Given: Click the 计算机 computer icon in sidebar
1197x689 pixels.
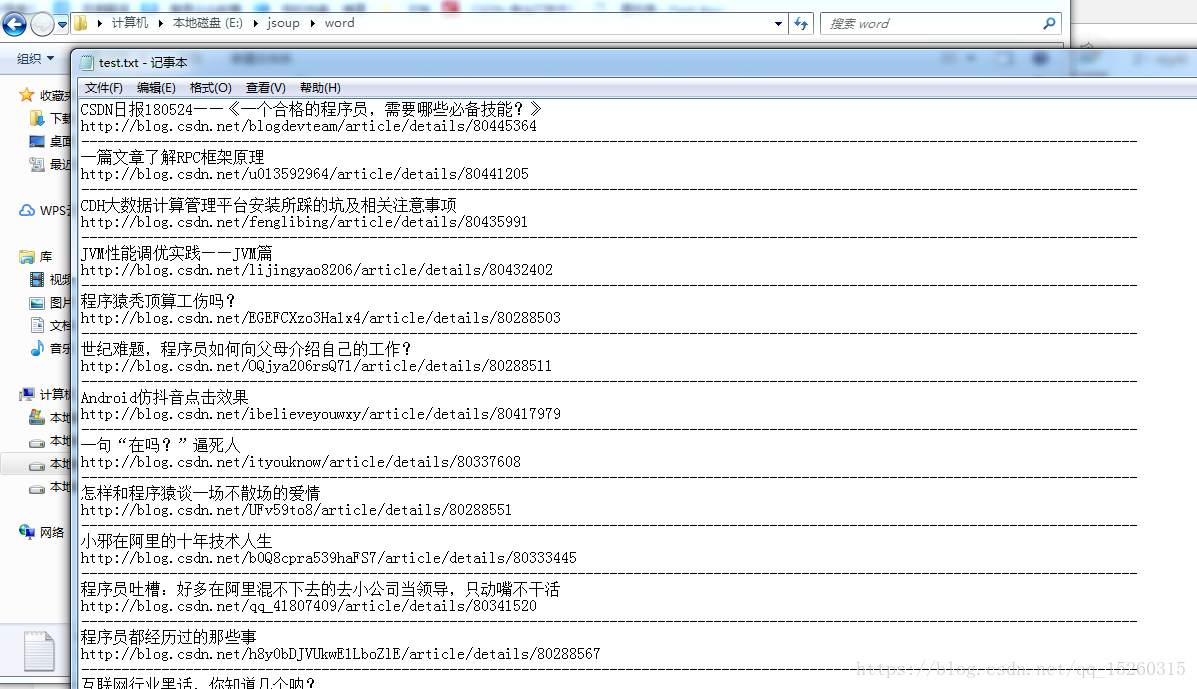Looking at the screenshot, I should pyautogui.click(x=27, y=394).
